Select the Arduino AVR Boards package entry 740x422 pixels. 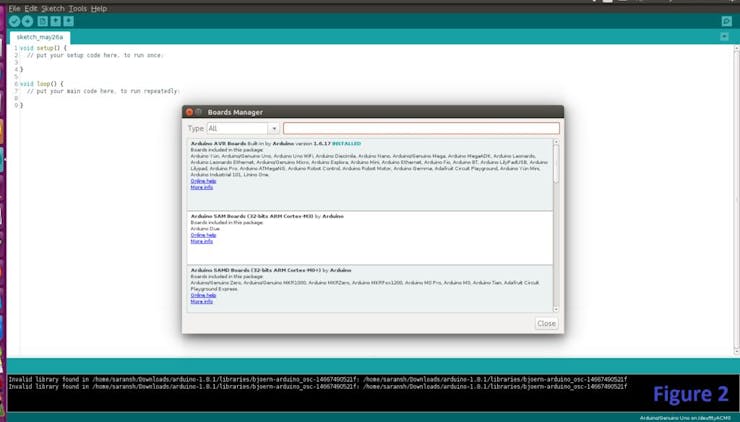tap(370, 175)
